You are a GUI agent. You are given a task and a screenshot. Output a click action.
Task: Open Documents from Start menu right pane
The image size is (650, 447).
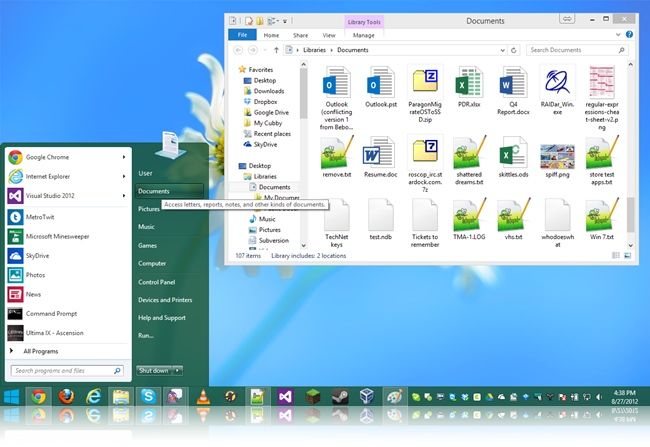(169, 191)
